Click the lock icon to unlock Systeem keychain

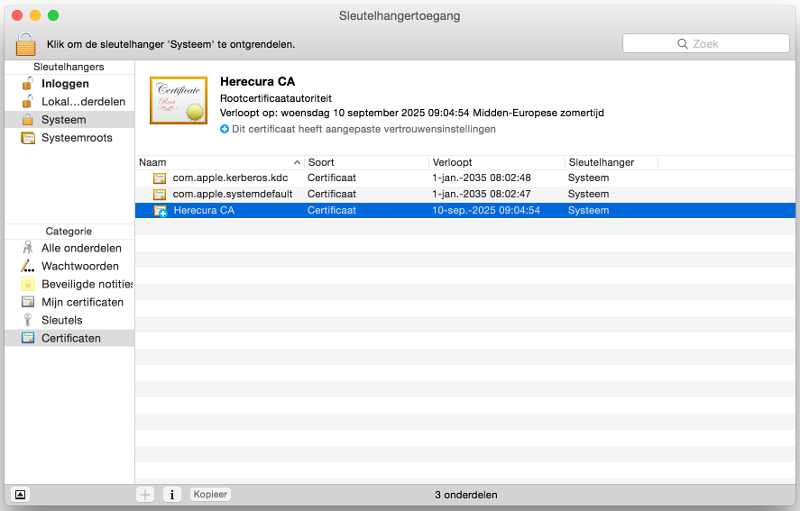[x=26, y=43]
